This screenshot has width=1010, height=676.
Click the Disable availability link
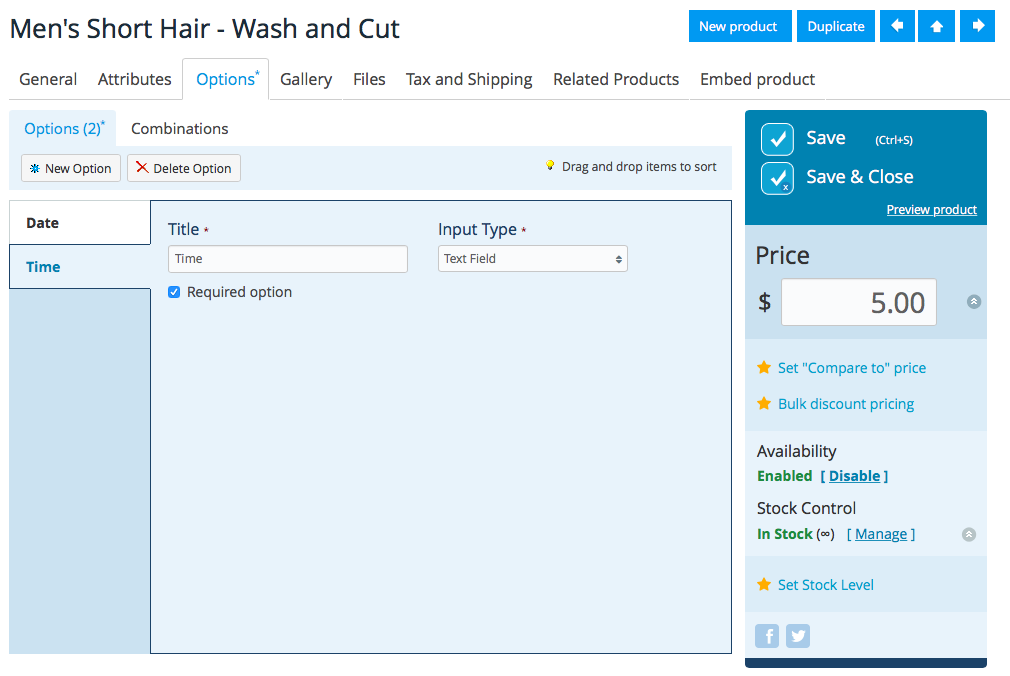pyautogui.click(x=854, y=476)
